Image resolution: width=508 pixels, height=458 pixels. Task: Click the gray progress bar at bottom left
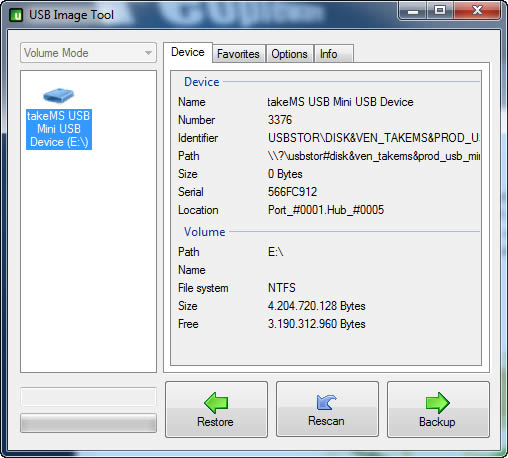tap(88, 423)
